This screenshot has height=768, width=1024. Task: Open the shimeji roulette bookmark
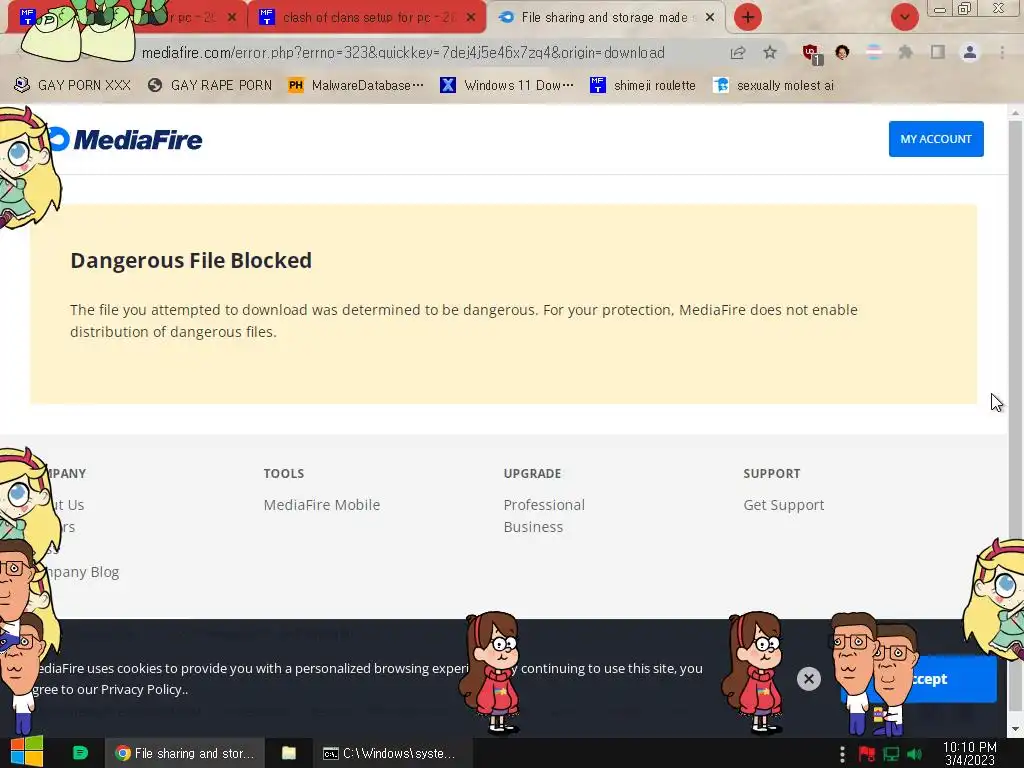643,85
